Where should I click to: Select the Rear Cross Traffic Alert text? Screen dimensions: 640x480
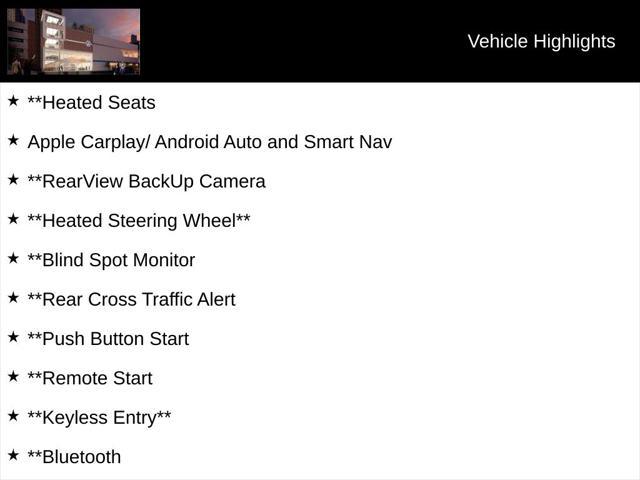coord(131,300)
